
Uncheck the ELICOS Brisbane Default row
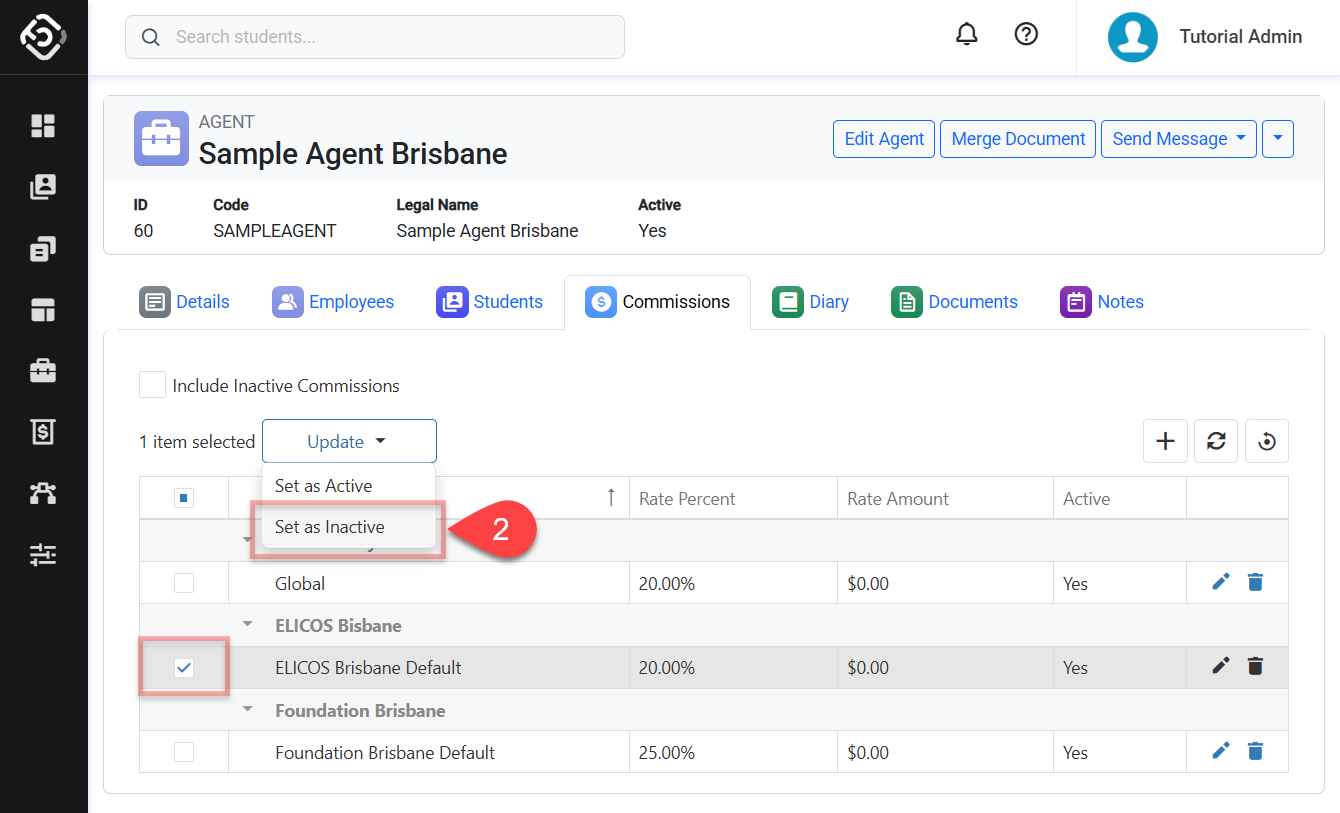[184, 668]
